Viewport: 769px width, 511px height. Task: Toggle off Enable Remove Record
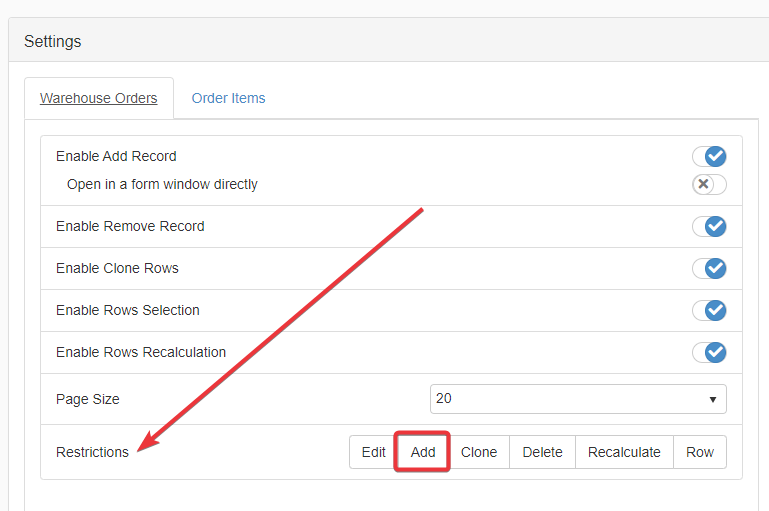point(709,227)
